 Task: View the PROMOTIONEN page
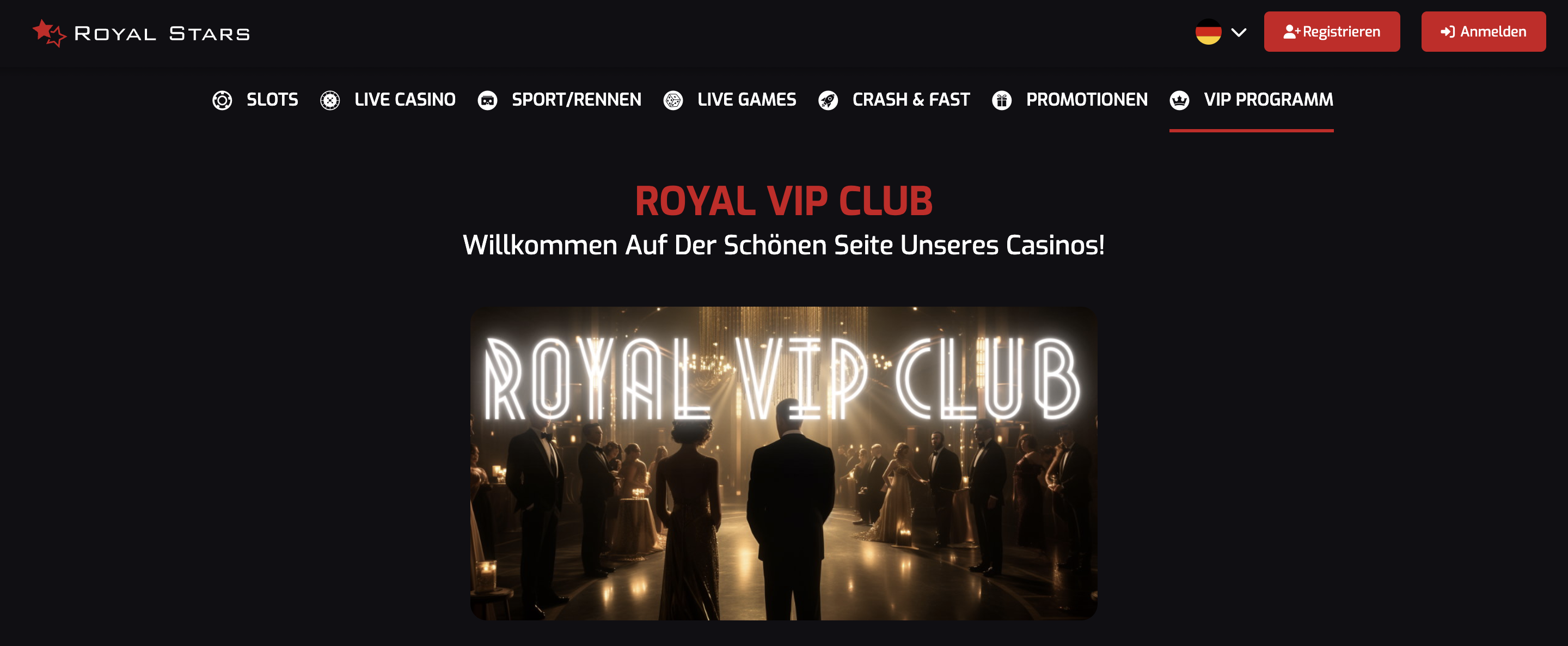point(1087,100)
